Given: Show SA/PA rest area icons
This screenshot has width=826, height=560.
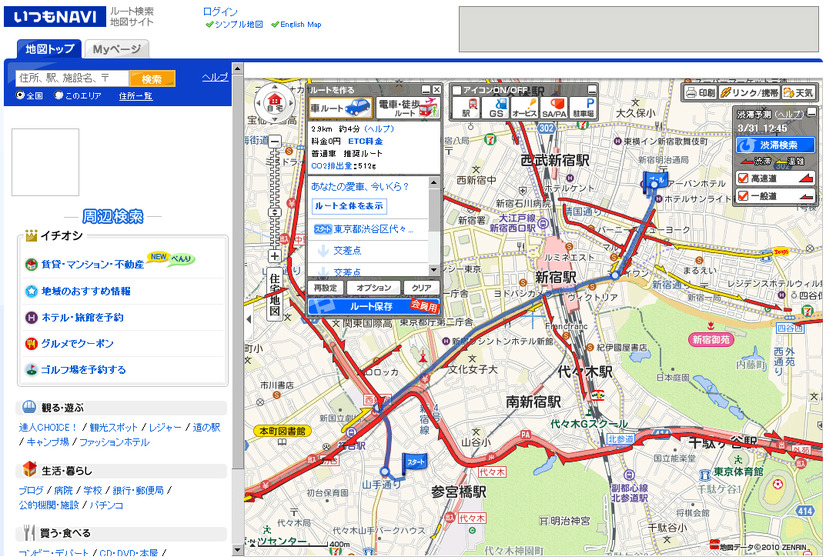Looking at the screenshot, I should [x=554, y=107].
